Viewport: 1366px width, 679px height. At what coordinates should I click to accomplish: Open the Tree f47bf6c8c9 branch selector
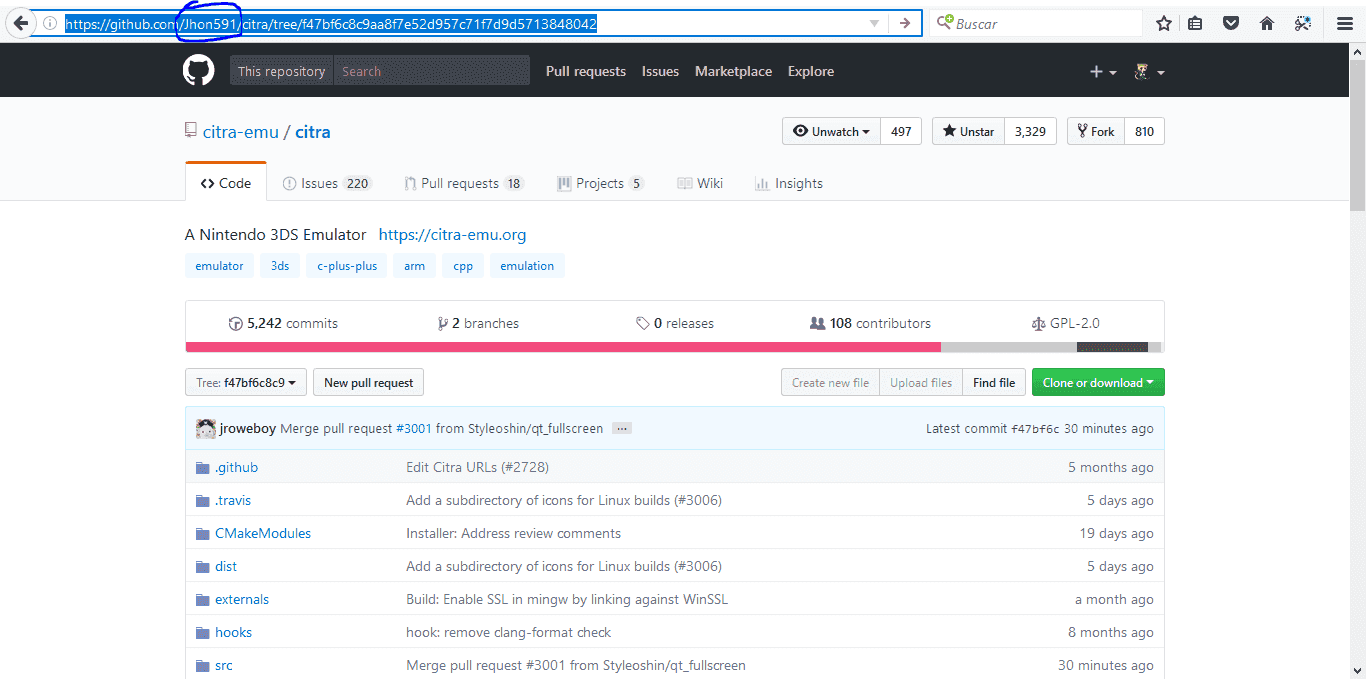(x=246, y=382)
